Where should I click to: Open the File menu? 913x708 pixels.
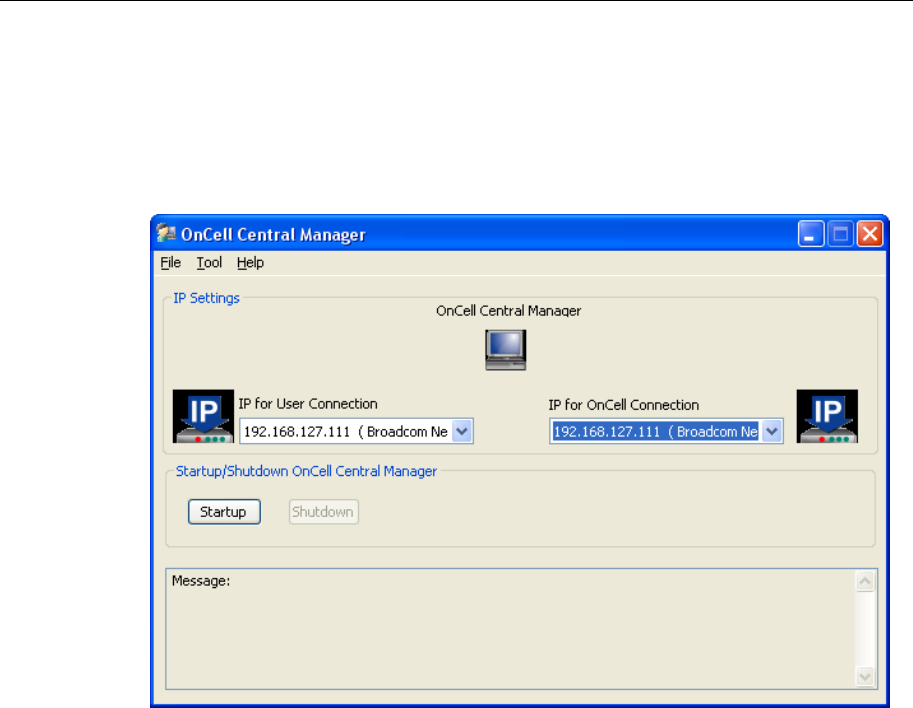(x=171, y=263)
